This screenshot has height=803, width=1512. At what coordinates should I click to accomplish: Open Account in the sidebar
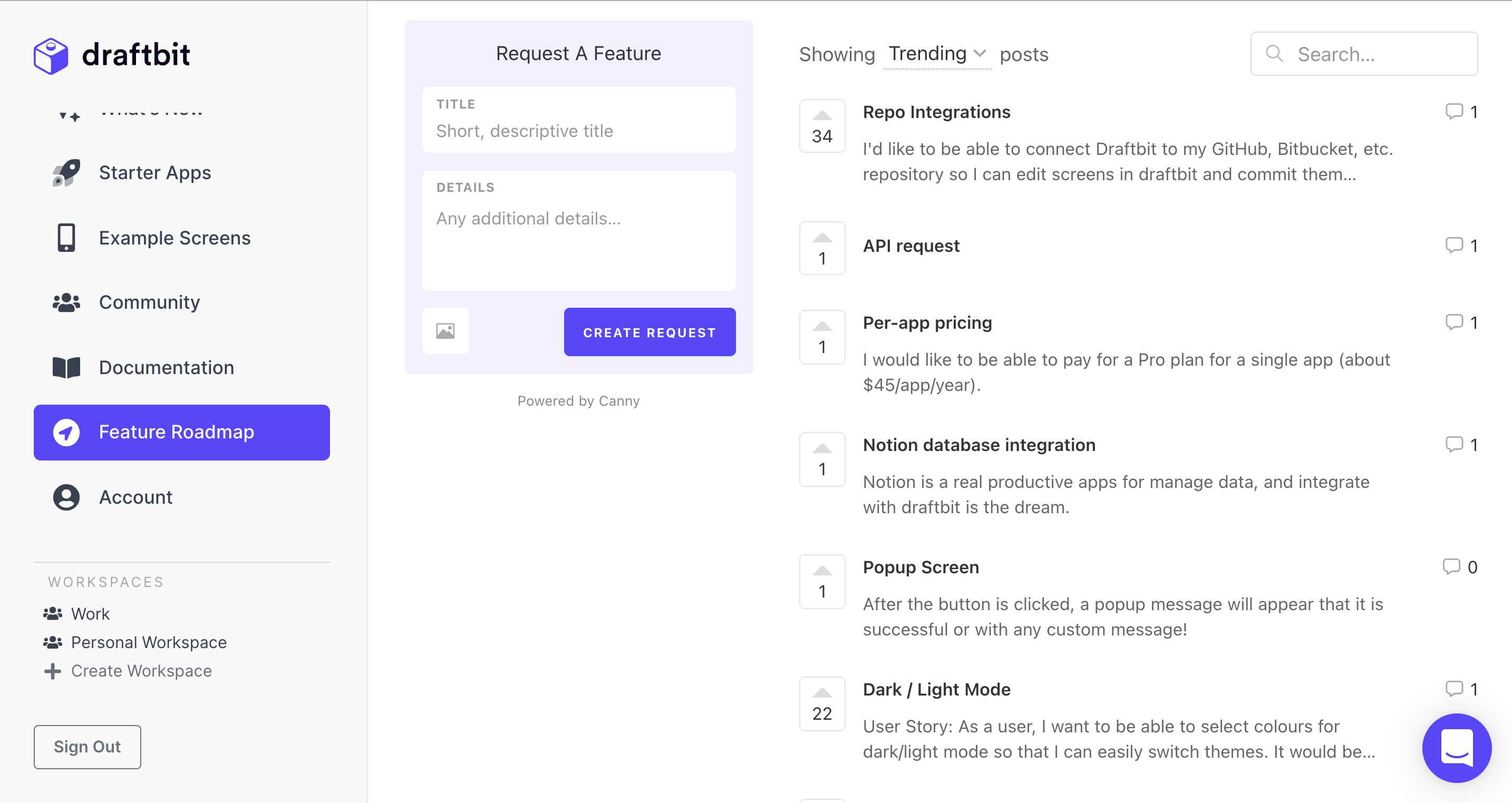tap(181, 497)
